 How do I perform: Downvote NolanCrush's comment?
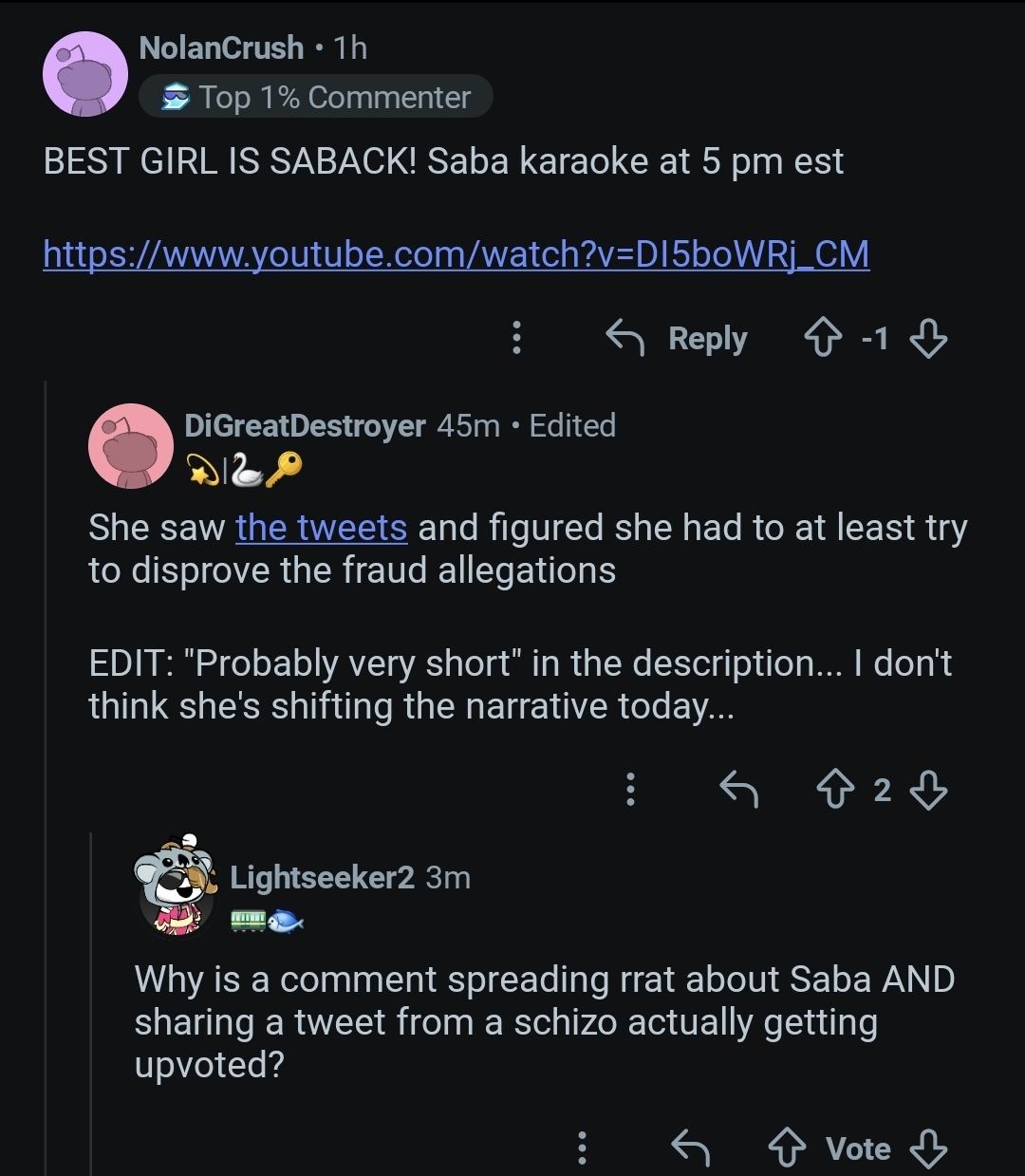pos(927,338)
